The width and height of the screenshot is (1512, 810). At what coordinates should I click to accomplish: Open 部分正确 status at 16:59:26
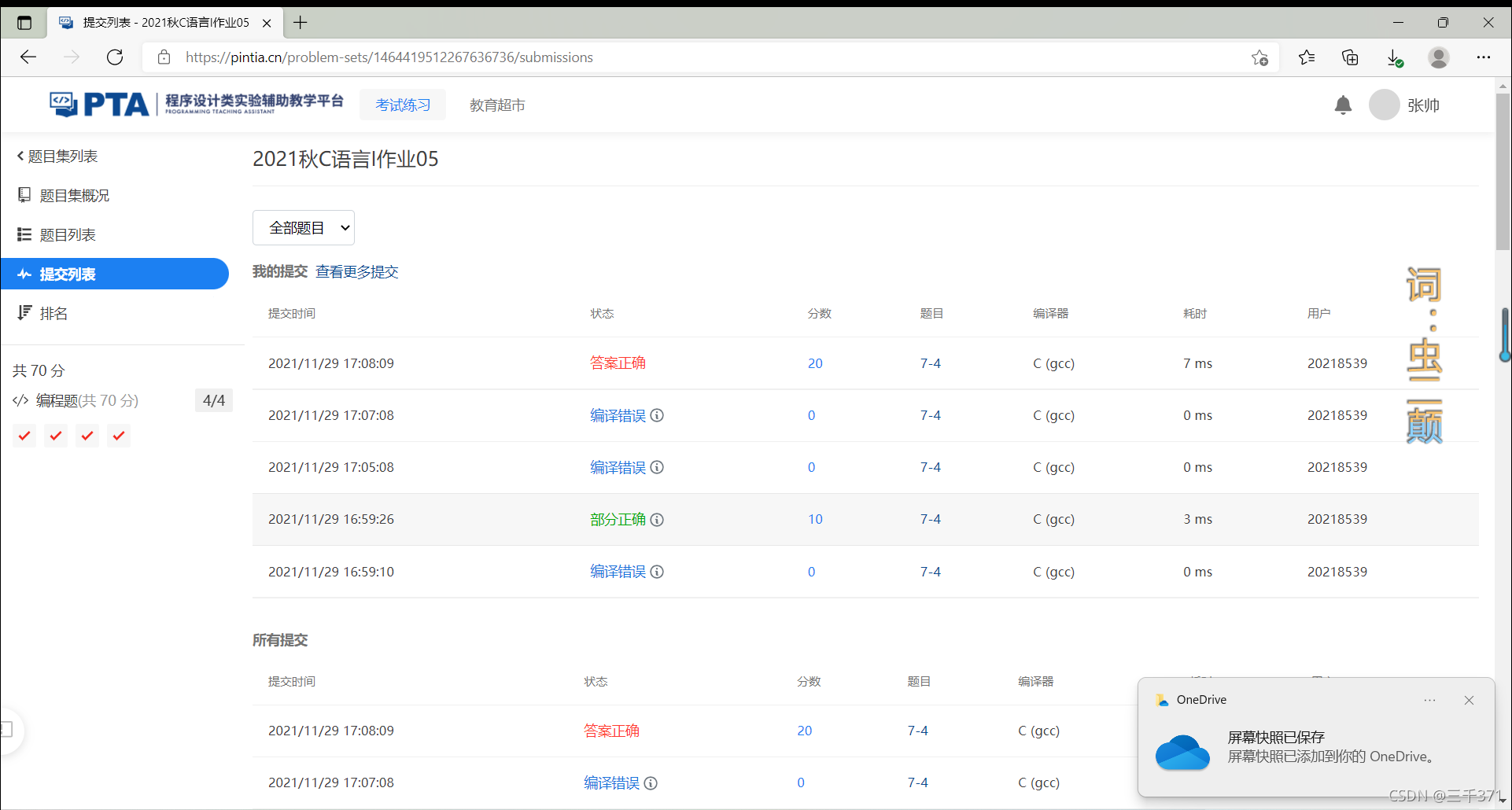618,519
